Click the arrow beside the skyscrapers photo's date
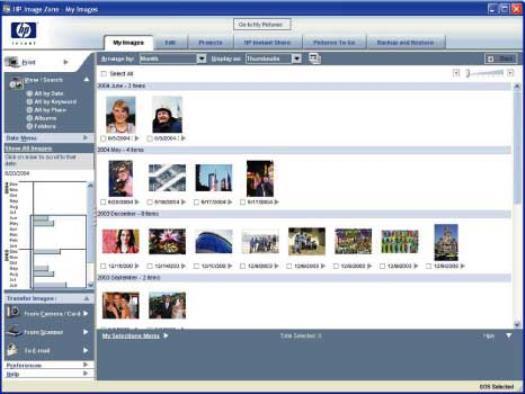This screenshot has width=525, height=394. pyautogui.click(x=230, y=202)
